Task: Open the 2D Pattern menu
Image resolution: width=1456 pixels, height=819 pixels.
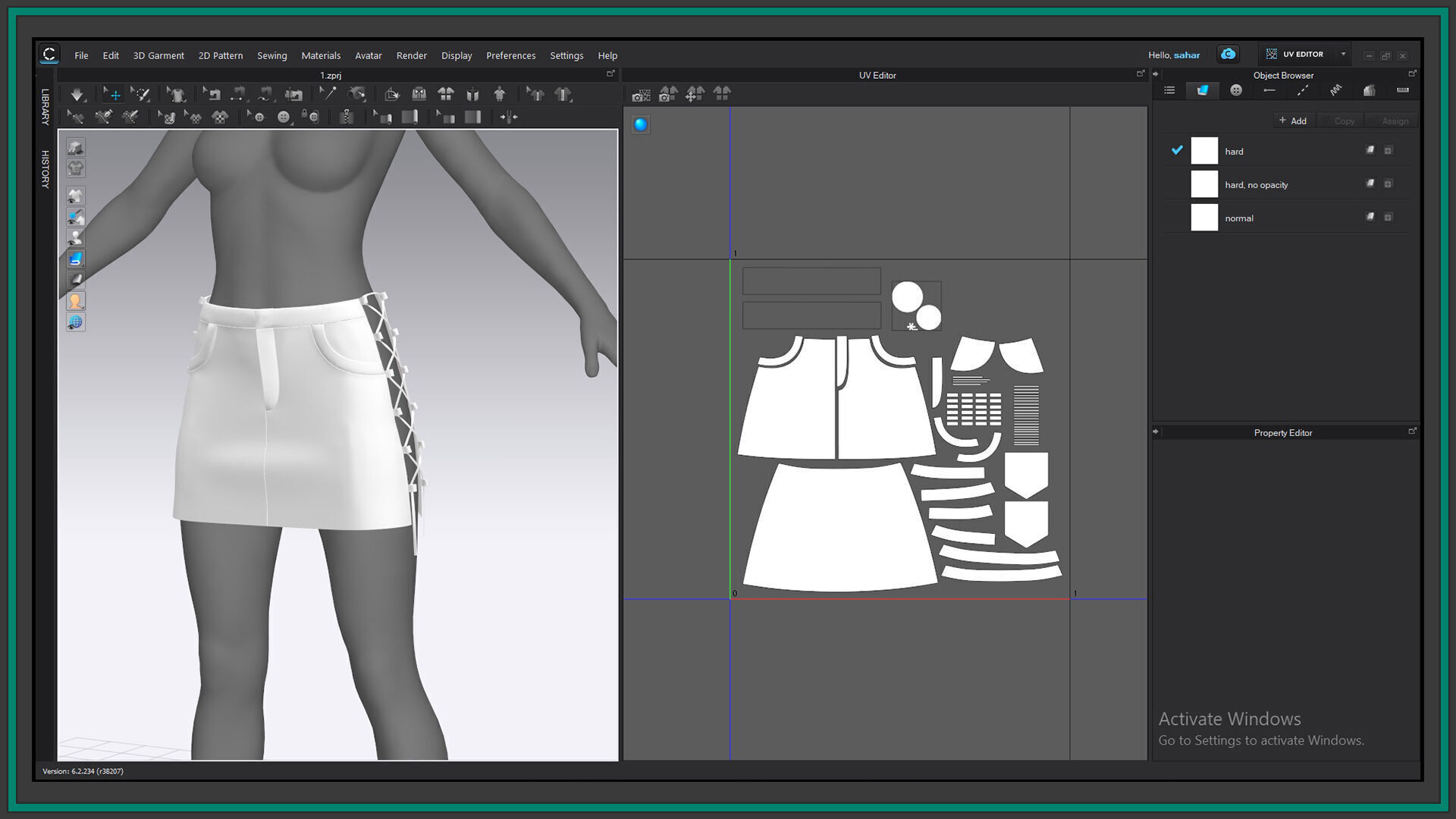Action: pos(221,55)
